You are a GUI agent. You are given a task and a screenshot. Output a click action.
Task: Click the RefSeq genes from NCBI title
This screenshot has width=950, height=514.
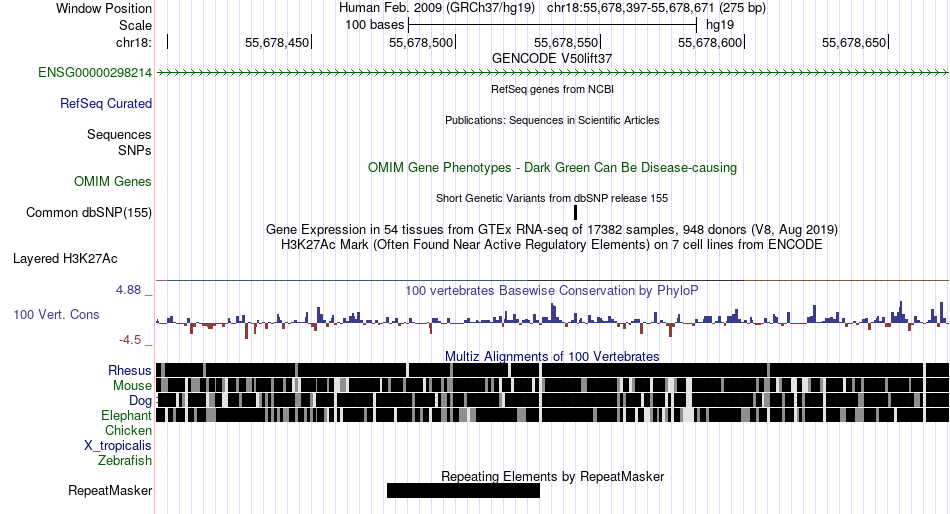[x=552, y=89]
